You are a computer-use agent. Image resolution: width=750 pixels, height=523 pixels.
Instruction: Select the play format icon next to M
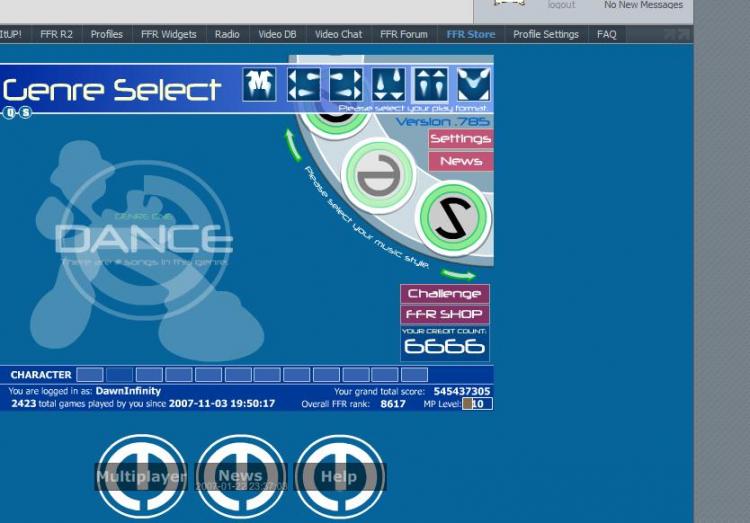[304, 85]
